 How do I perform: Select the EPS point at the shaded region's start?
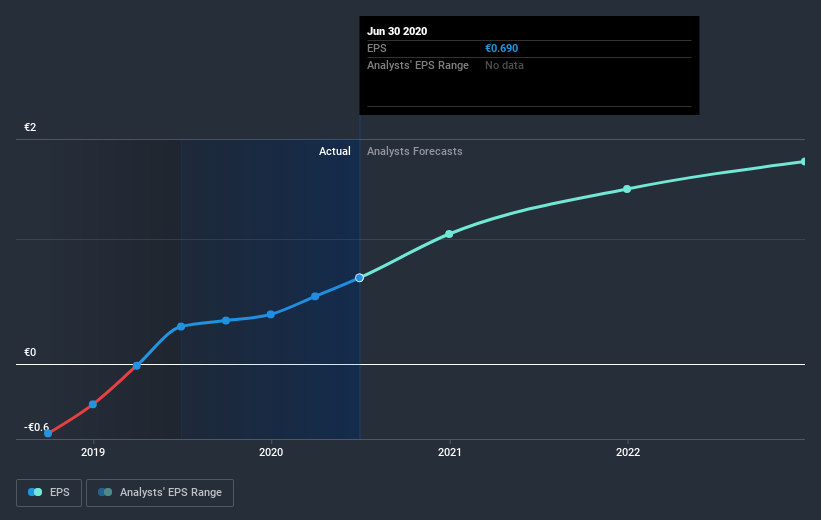[x=181, y=326]
